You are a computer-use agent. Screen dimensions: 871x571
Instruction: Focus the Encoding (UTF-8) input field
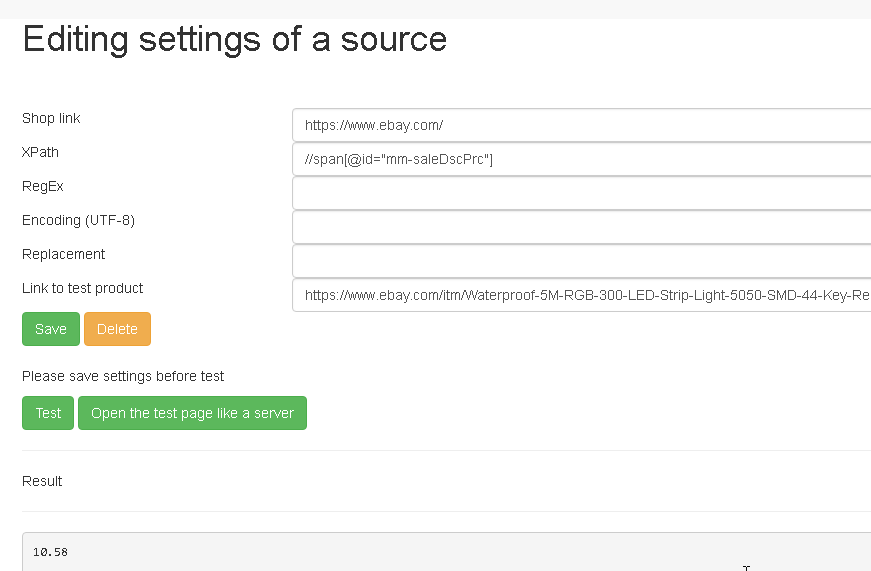[582, 227]
